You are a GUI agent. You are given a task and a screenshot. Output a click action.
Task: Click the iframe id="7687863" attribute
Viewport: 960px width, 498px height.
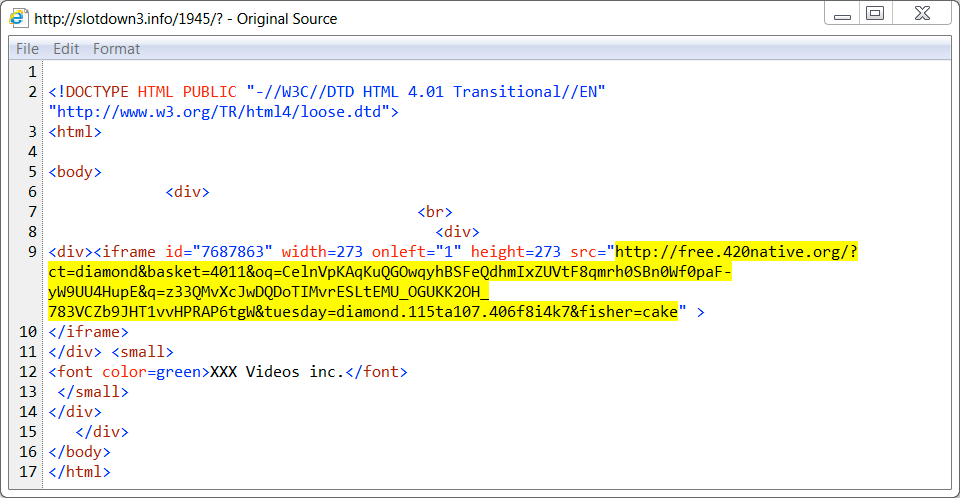[219, 252]
